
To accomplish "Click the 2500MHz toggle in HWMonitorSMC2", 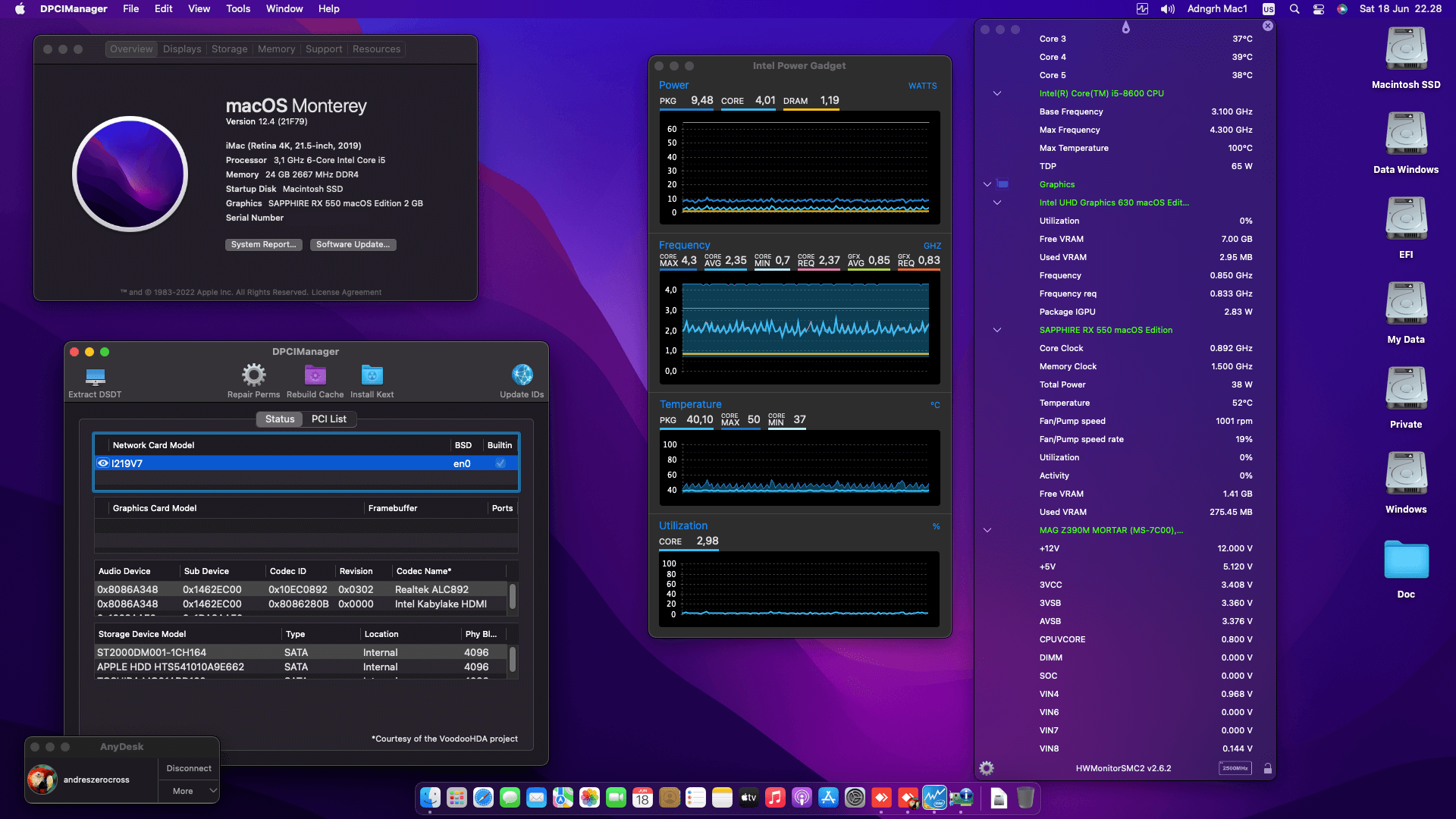I will point(1235,768).
